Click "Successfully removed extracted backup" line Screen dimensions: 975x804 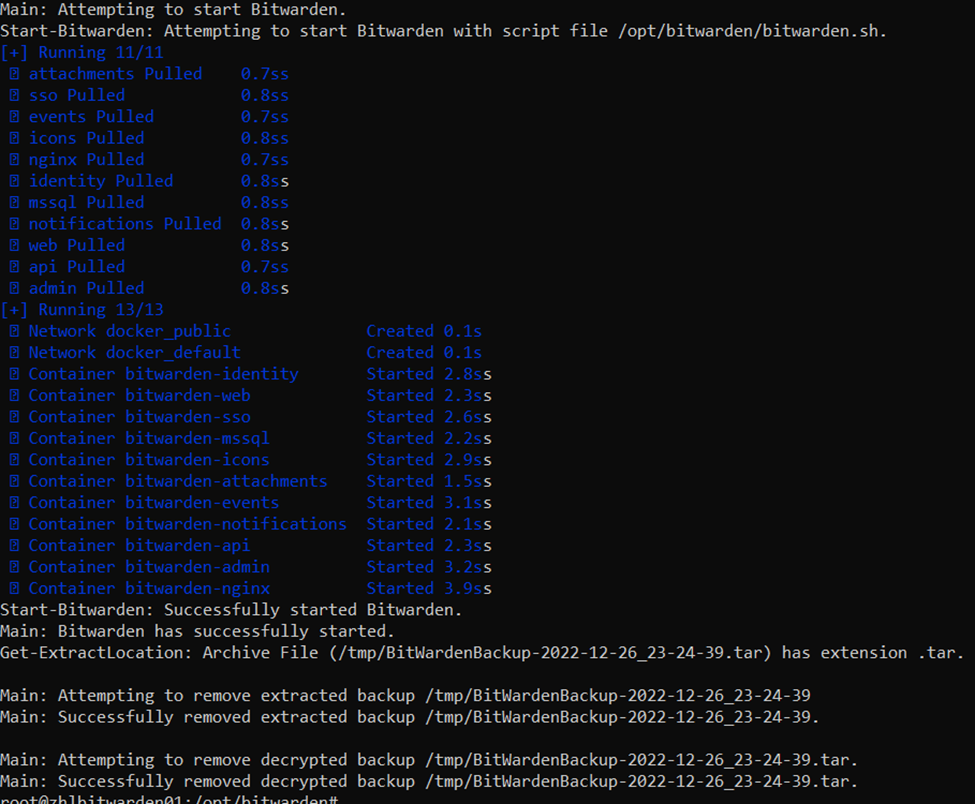tap(410, 717)
